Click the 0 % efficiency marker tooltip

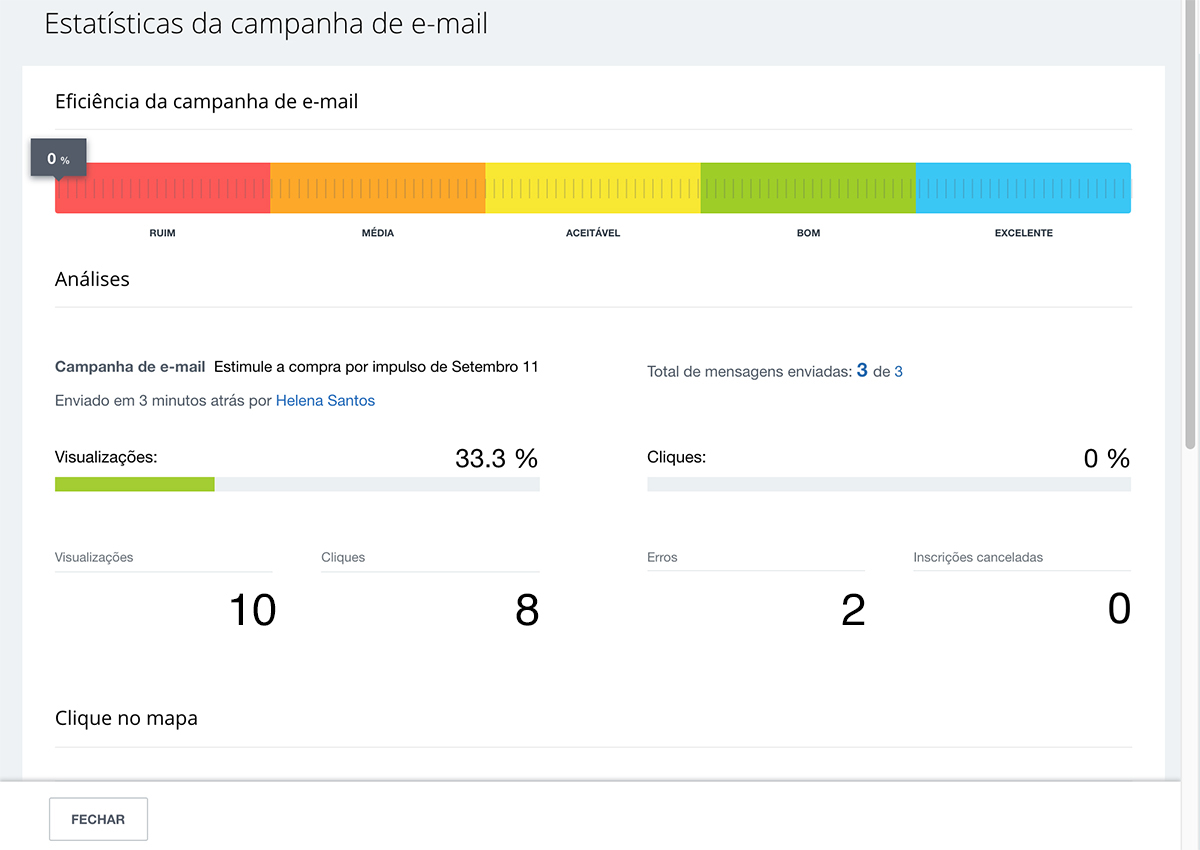coord(58,159)
